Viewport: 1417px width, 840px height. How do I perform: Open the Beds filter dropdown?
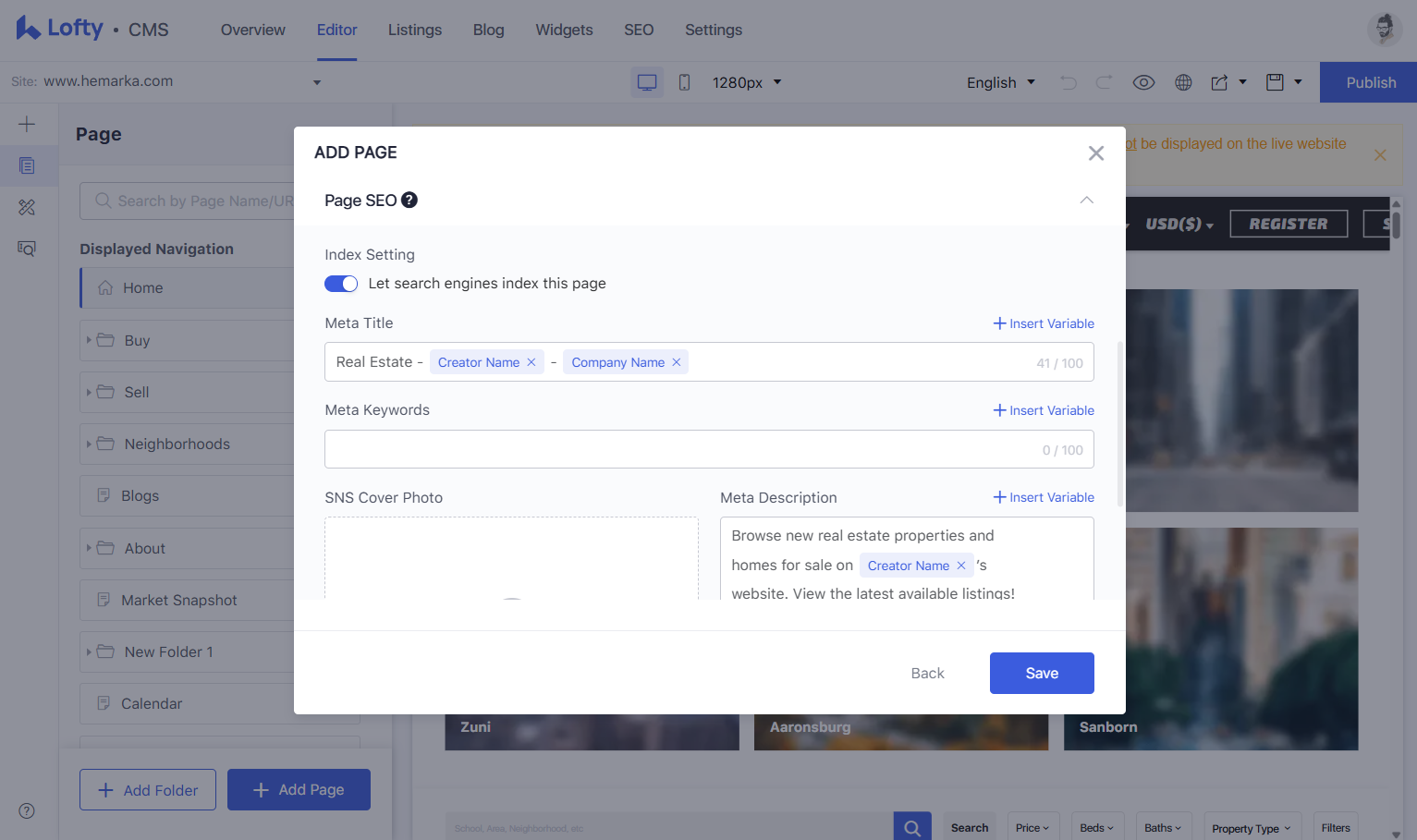1097,828
